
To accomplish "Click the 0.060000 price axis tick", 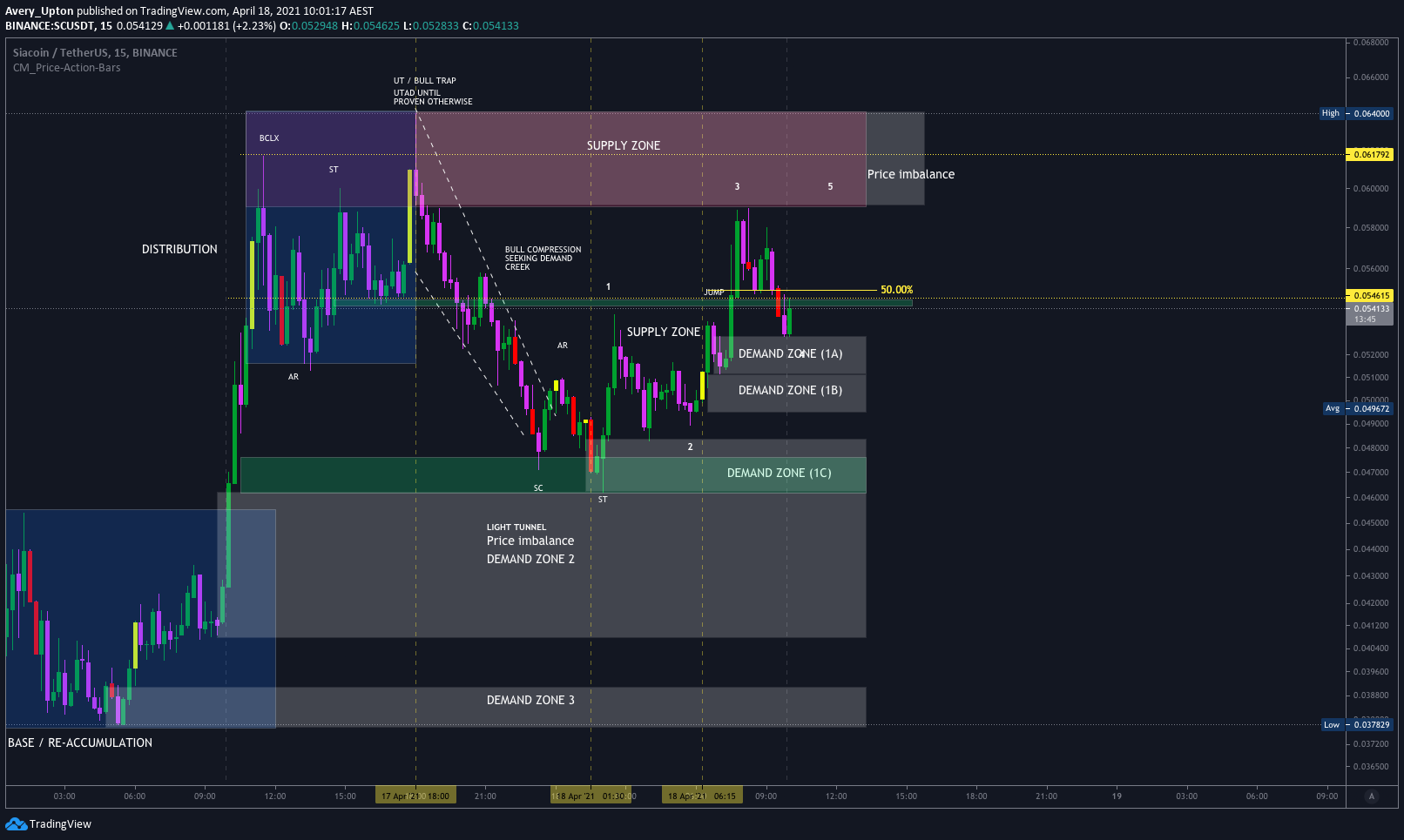I will pyautogui.click(x=1371, y=189).
